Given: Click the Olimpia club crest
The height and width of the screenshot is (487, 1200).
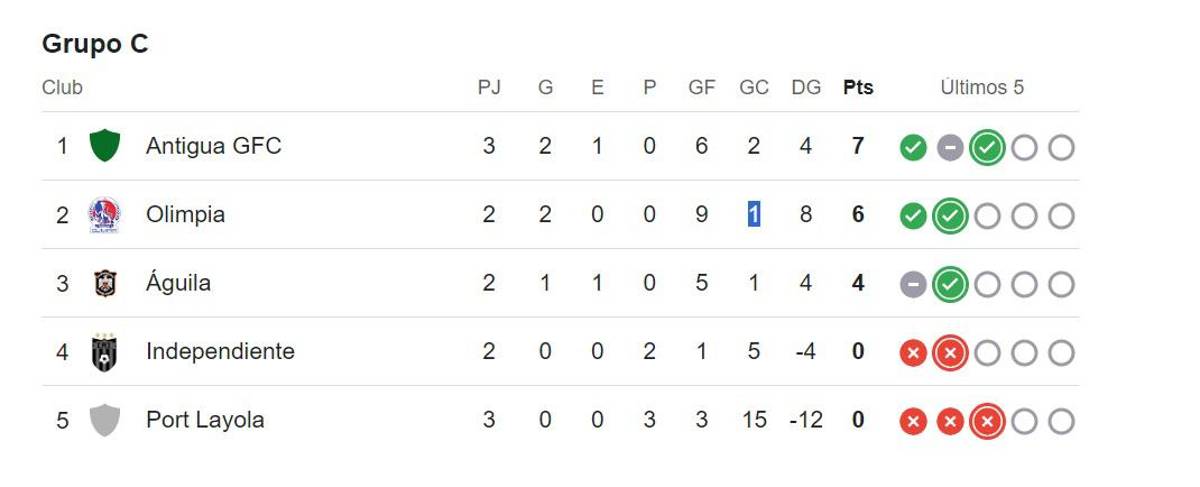Looking at the screenshot, I should [x=104, y=215].
